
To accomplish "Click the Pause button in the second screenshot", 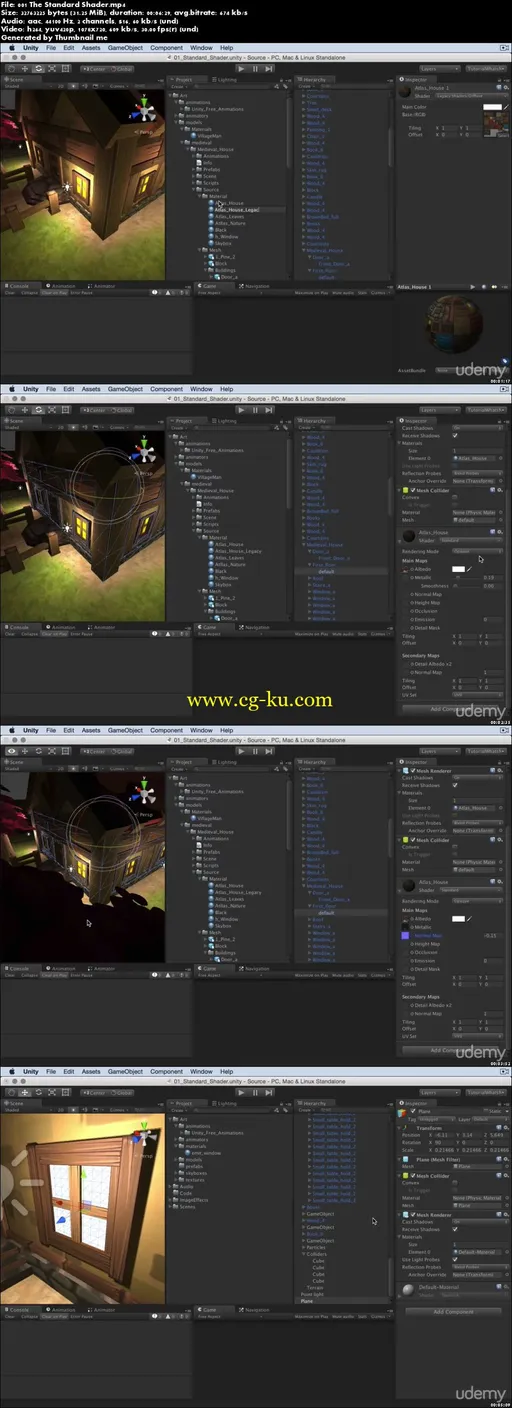I will (x=255, y=411).
